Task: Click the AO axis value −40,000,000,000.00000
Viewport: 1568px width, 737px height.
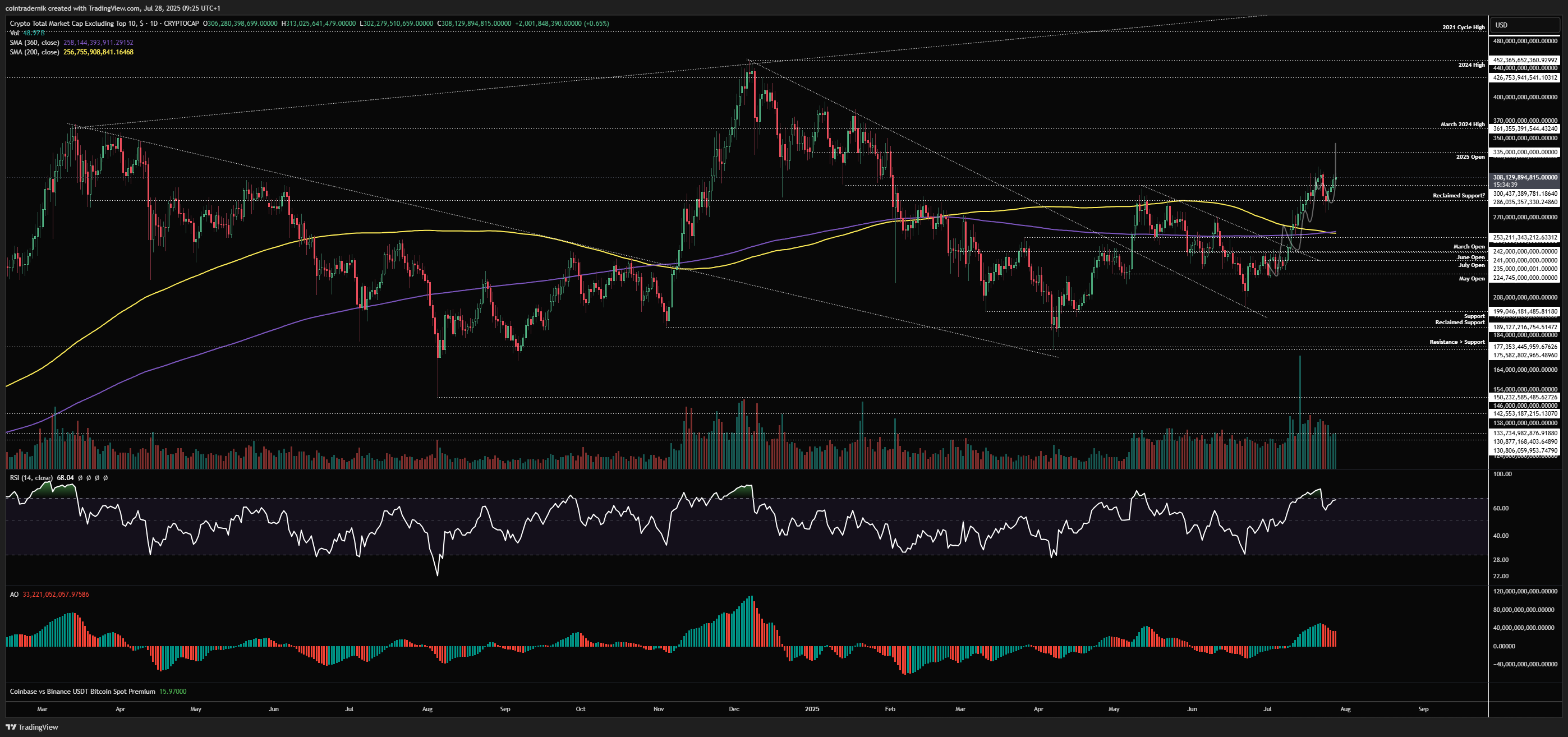Action: [1524, 665]
